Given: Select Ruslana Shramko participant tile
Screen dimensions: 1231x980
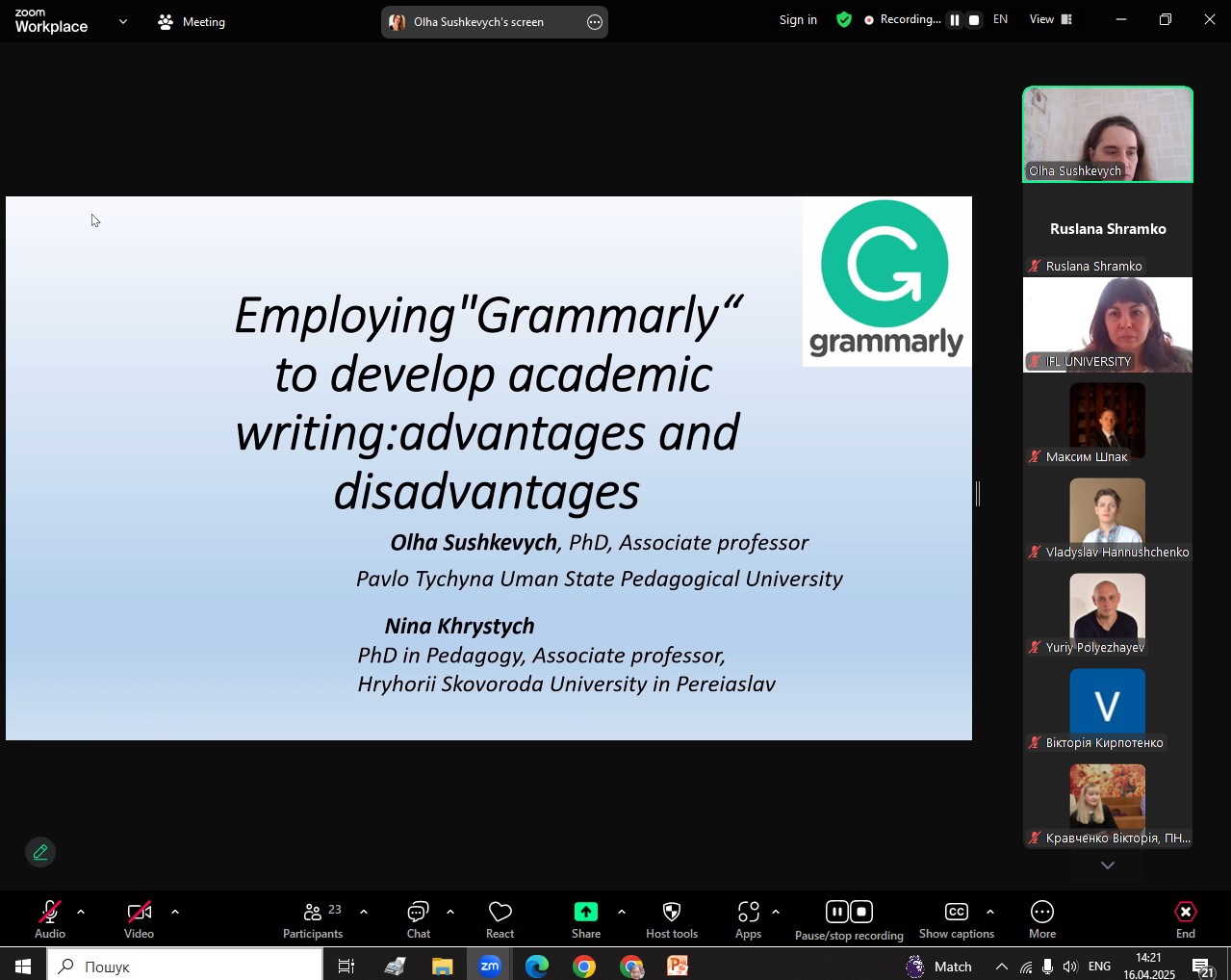Looking at the screenshot, I should point(1108,229).
